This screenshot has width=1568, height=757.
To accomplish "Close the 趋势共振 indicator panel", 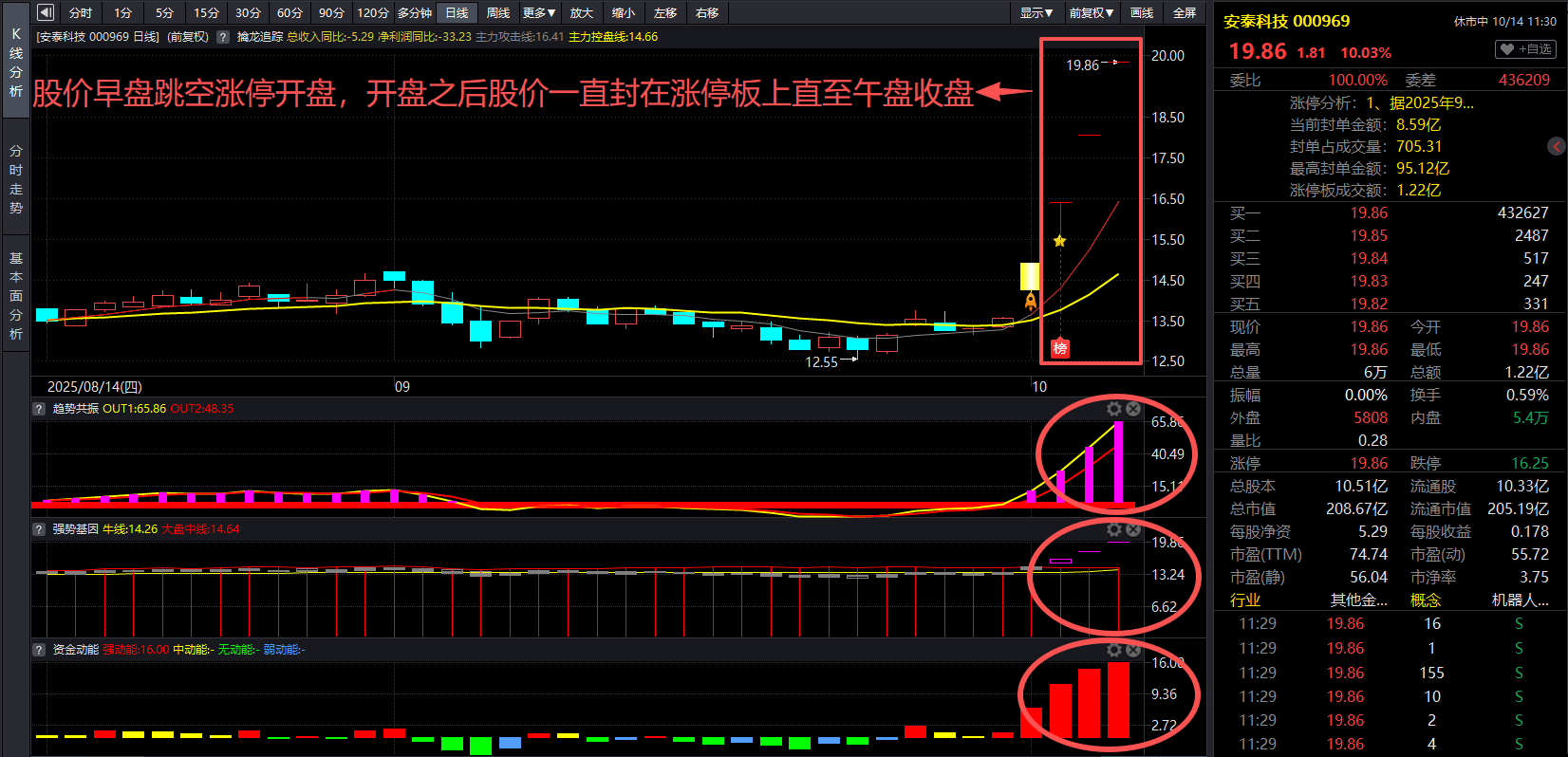I will tap(1133, 409).
